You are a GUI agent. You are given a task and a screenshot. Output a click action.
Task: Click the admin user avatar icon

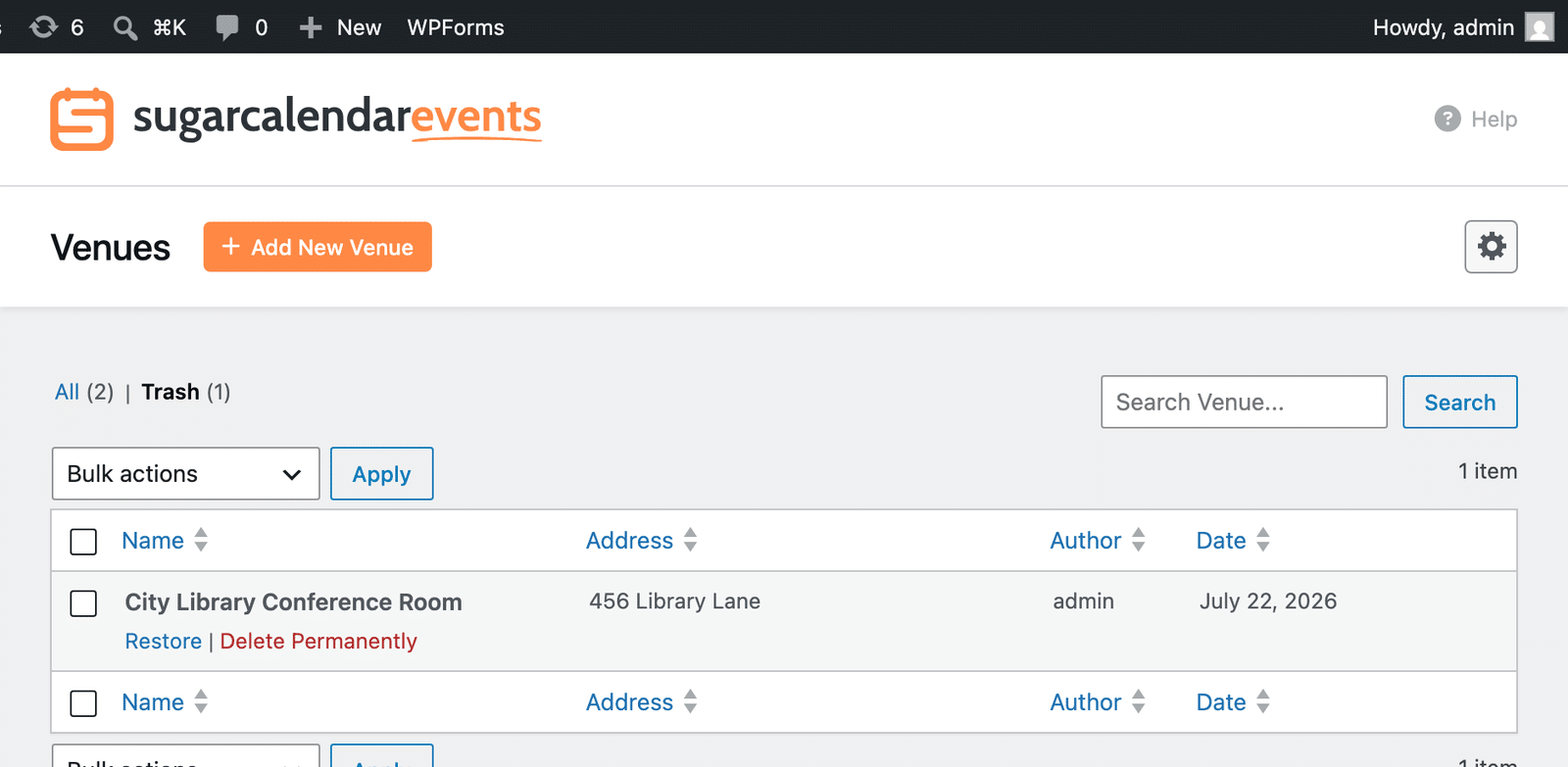1540,27
